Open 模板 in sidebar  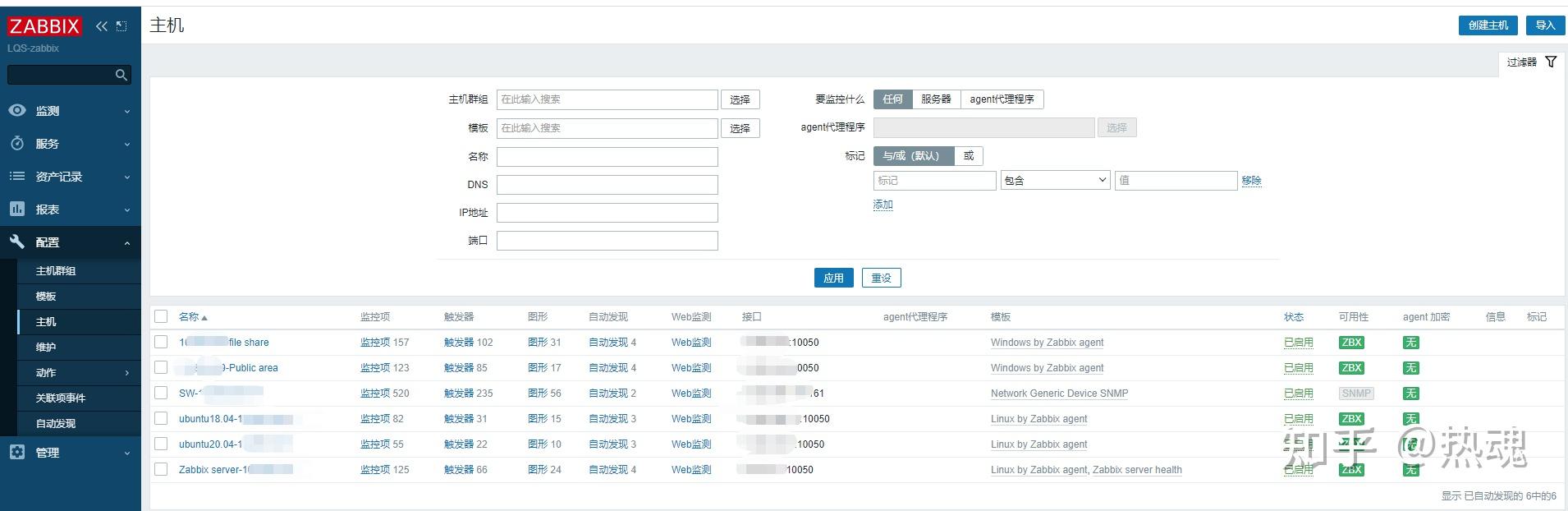point(79,297)
